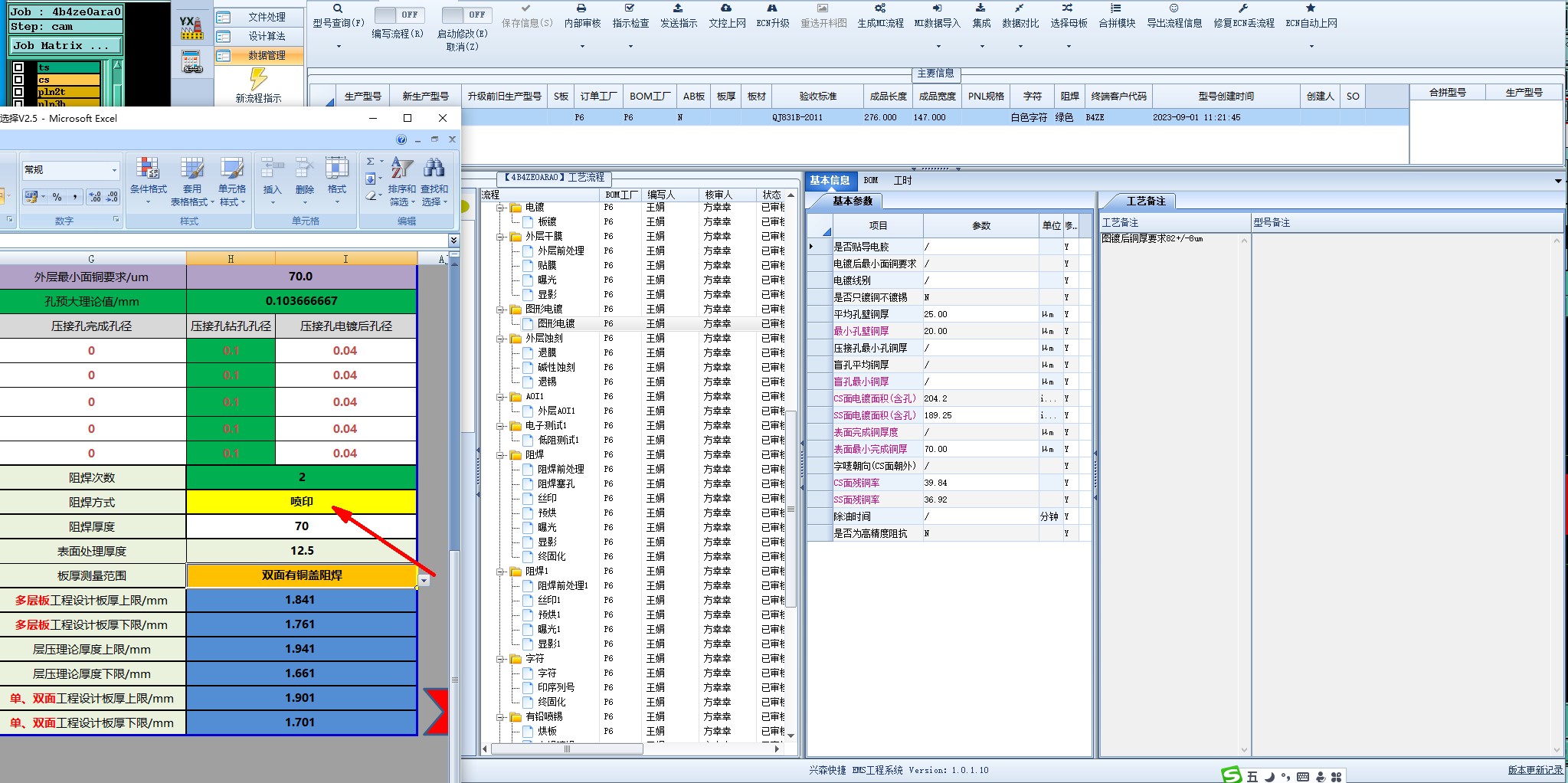The width and height of the screenshot is (1568, 783).
Task: Open Excel 条件格式 conditional formatting
Action: click(x=148, y=182)
